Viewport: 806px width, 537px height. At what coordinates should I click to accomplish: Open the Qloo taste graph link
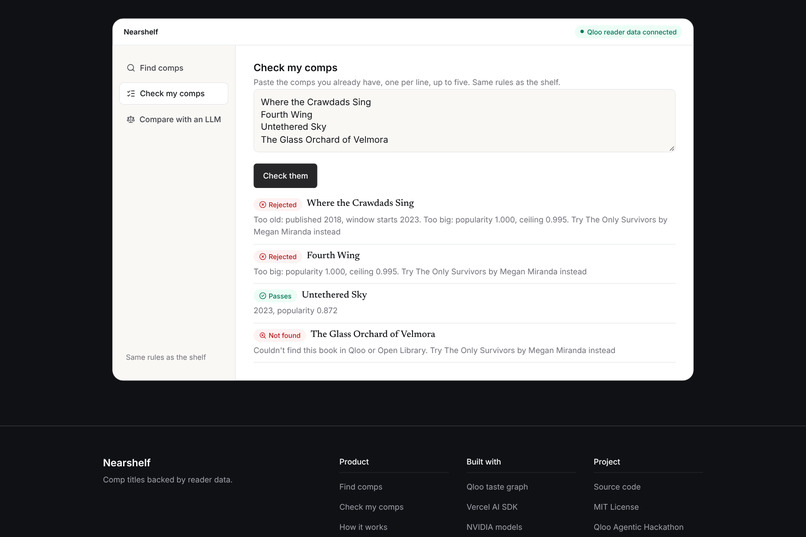(x=497, y=487)
